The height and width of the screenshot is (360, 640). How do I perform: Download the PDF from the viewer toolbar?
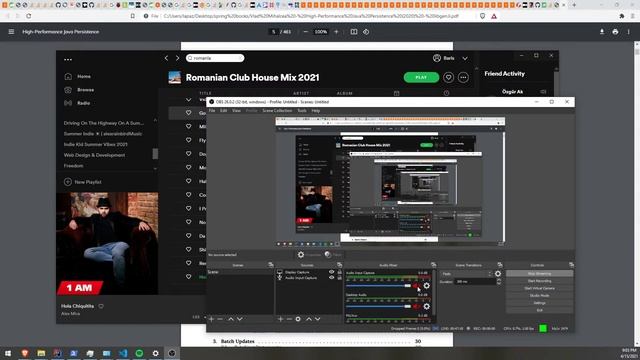pyautogui.click(x=602, y=31)
